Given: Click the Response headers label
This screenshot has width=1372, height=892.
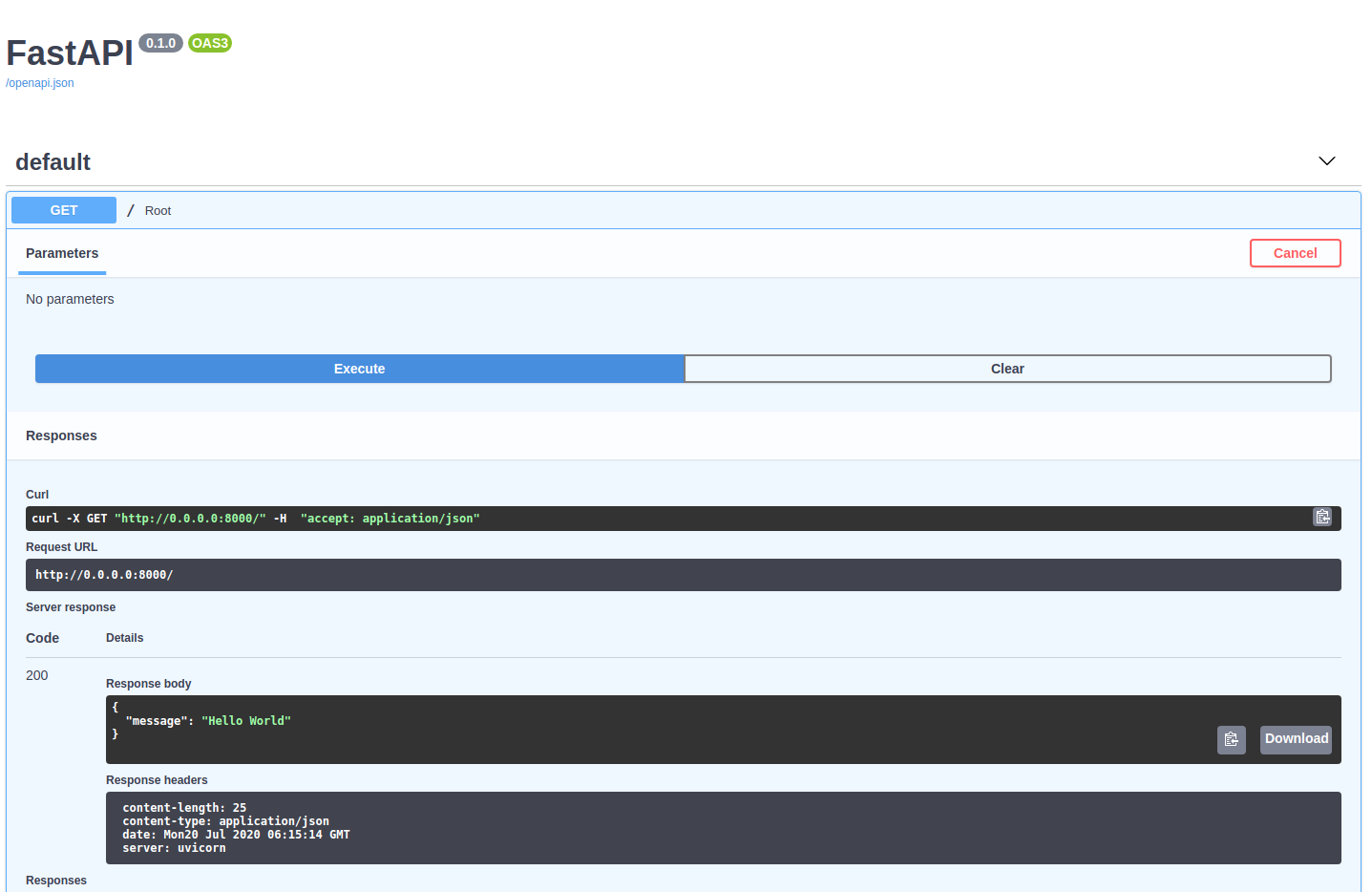Looking at the screenshot, I should [157, 780].
